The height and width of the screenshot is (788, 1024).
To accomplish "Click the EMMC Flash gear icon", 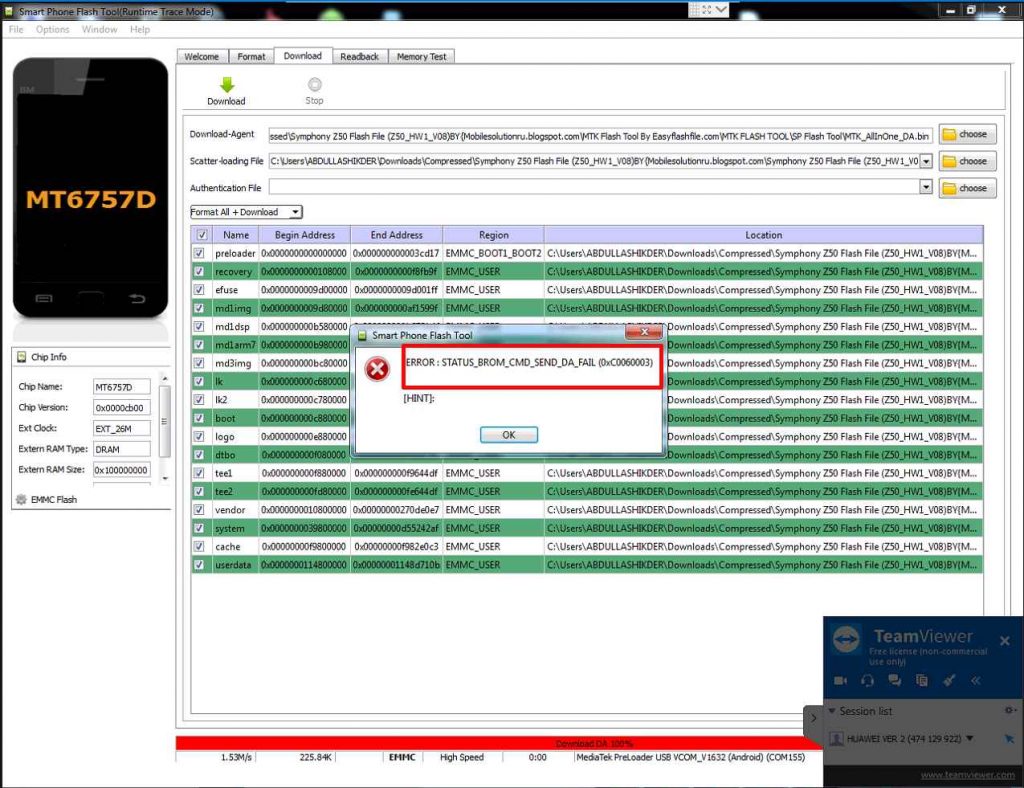I will pos(22,499).
